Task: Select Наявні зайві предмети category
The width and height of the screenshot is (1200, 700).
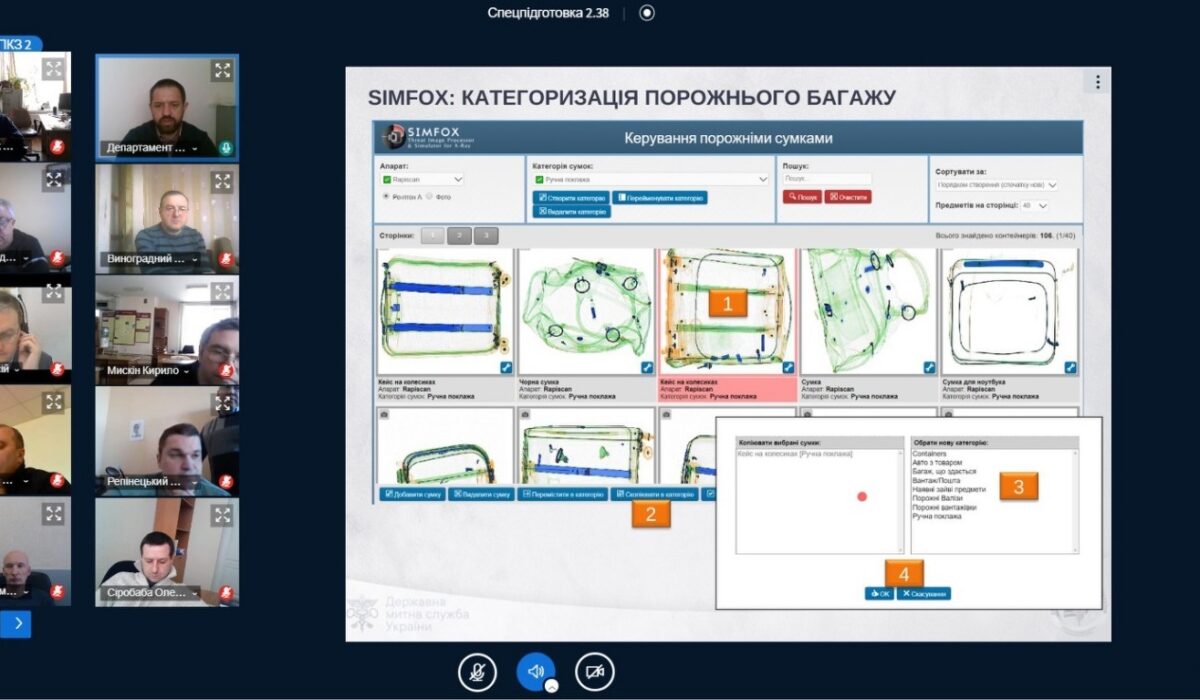Action: pos(948,489)
